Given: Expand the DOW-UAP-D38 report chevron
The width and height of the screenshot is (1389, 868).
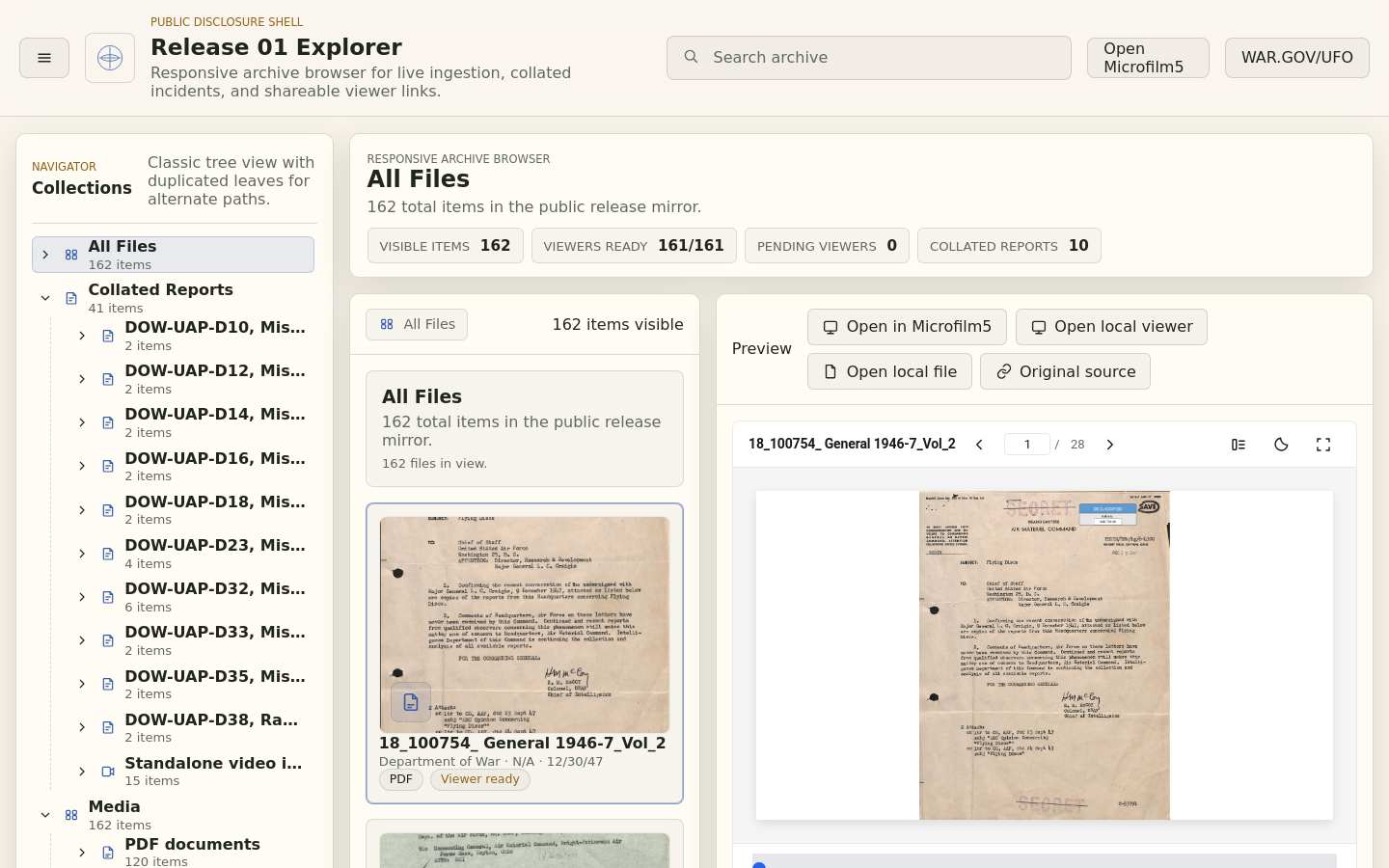Looking at the screenshot, I should pos(82,727).
